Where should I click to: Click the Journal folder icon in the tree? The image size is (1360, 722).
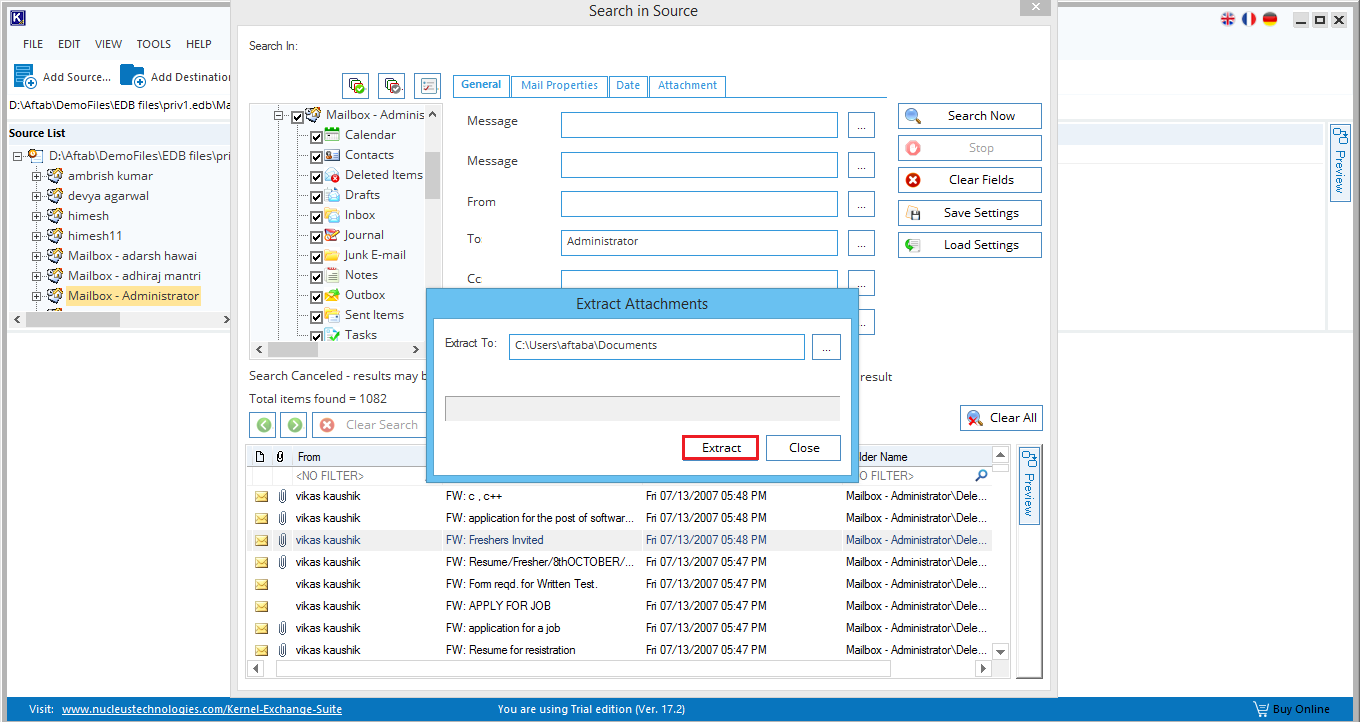pyautogui.click(x=332, y=235)
